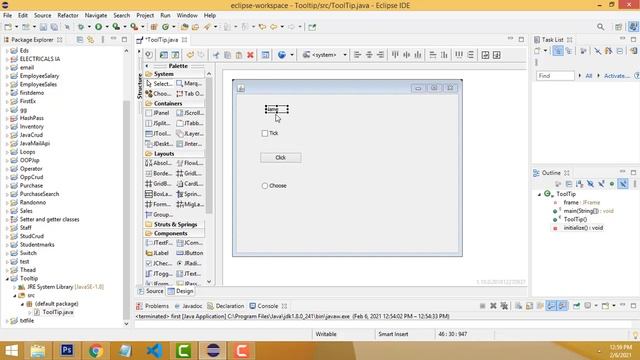The width and height of the screenshot is (640, 360).
Task: Pick JRadioButton component in Palette
Action: tap(189, 263)
